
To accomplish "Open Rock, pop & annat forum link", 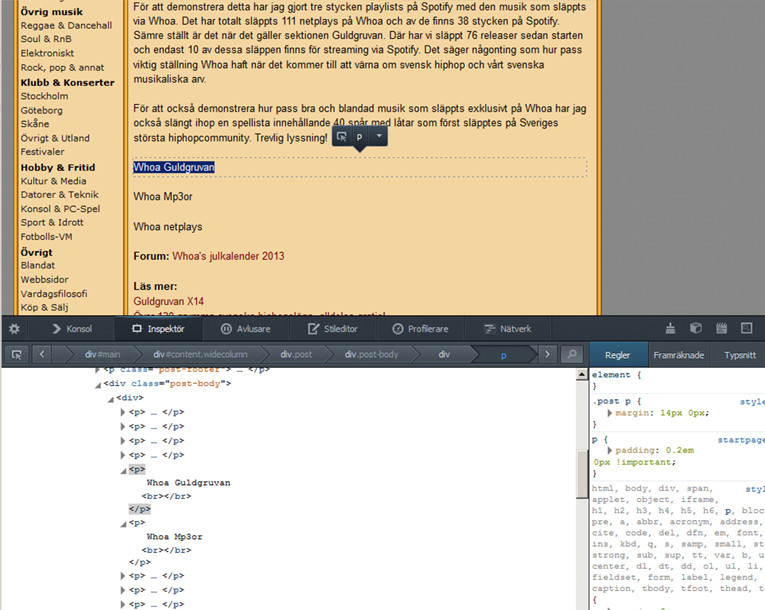I will [x=62, y=67].
